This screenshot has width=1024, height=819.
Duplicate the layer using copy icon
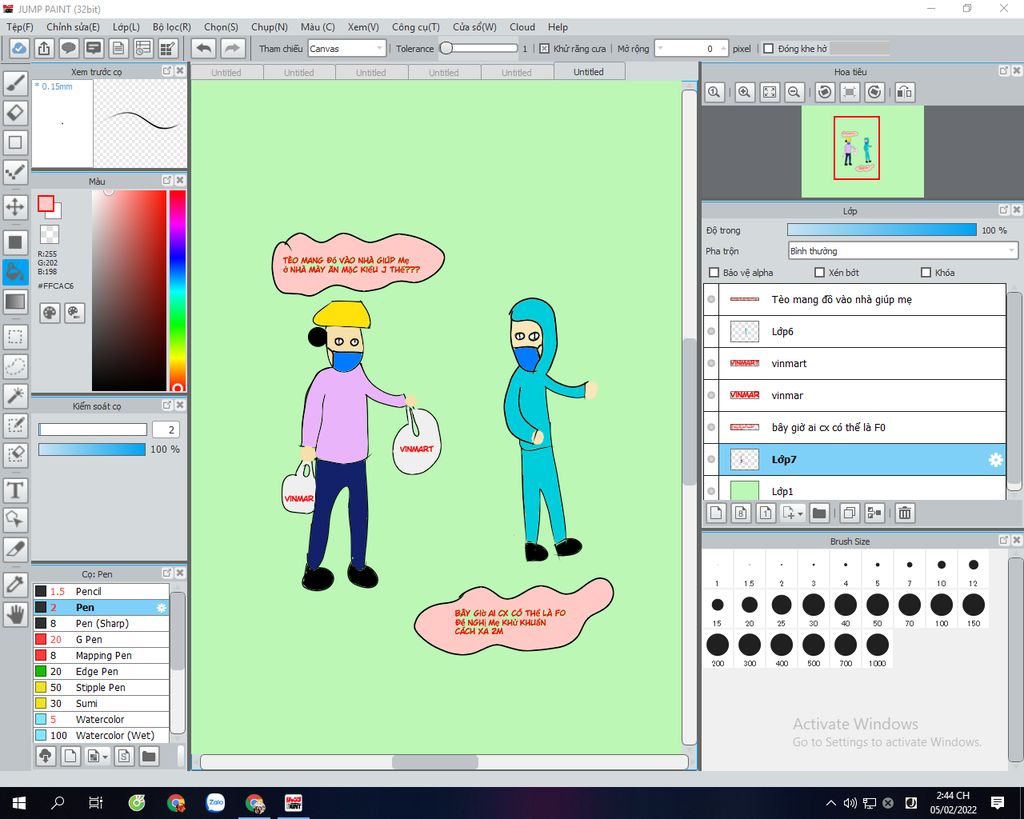pos(849,513)
